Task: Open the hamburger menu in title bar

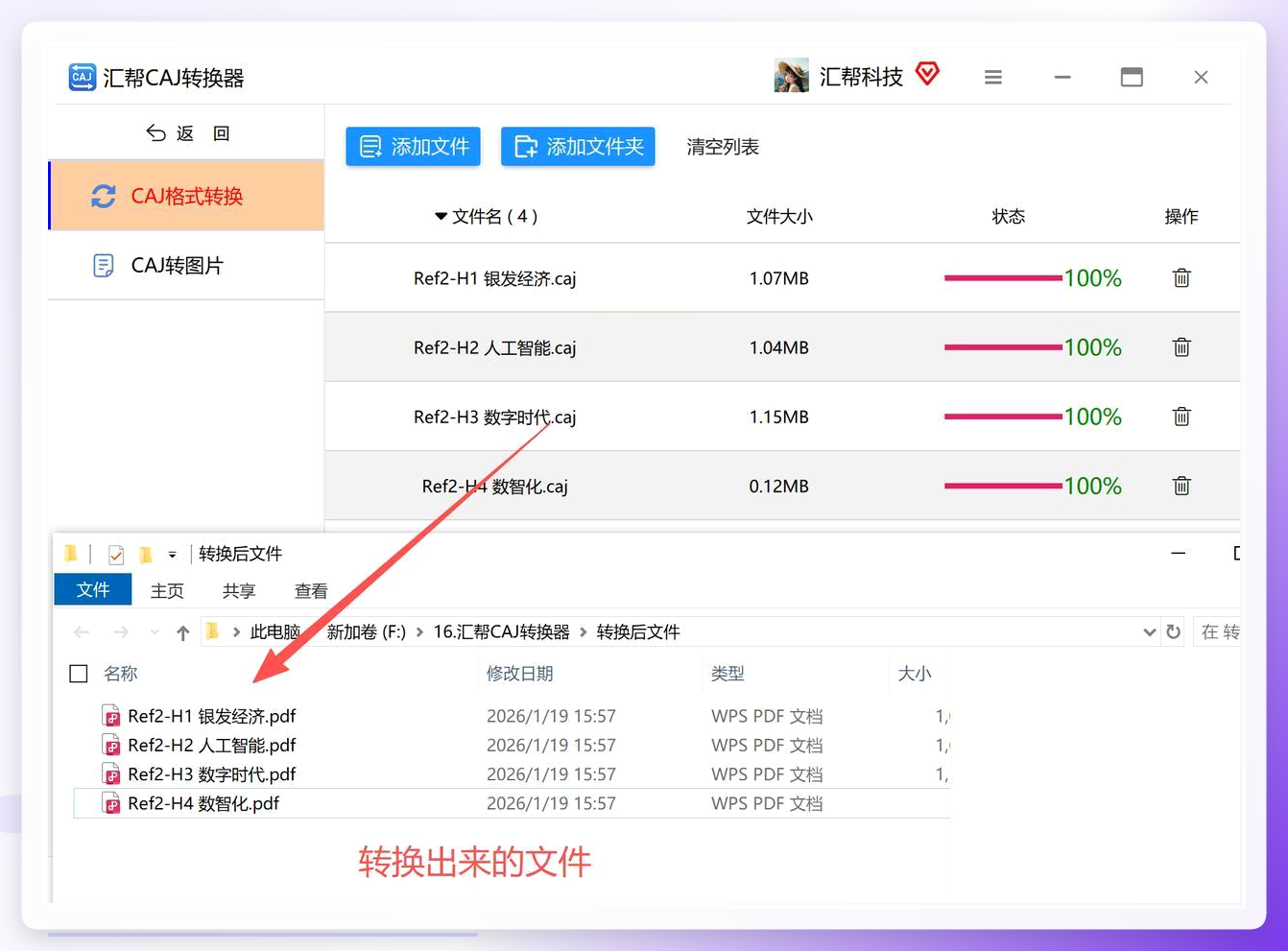Action: pyautogui.click(x=993, y=77)
